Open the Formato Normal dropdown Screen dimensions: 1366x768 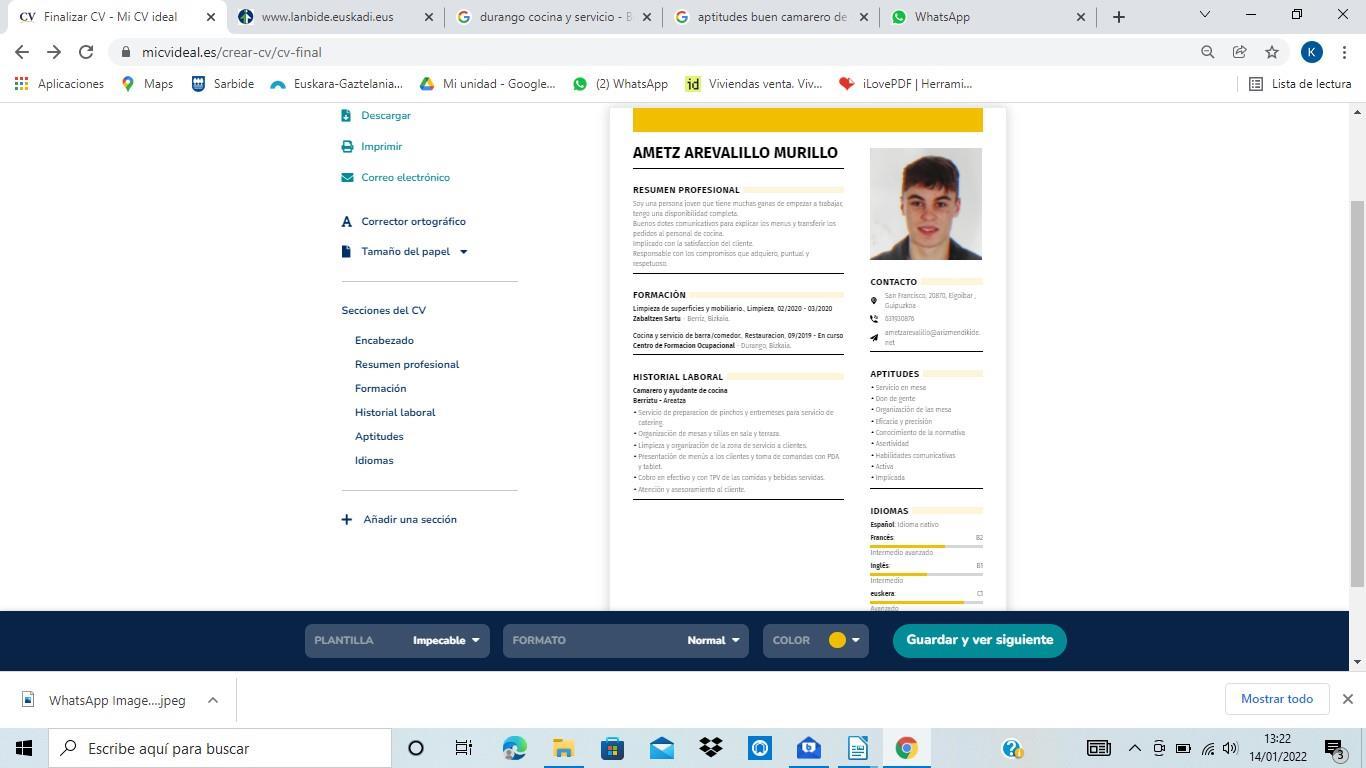[626, 640]
